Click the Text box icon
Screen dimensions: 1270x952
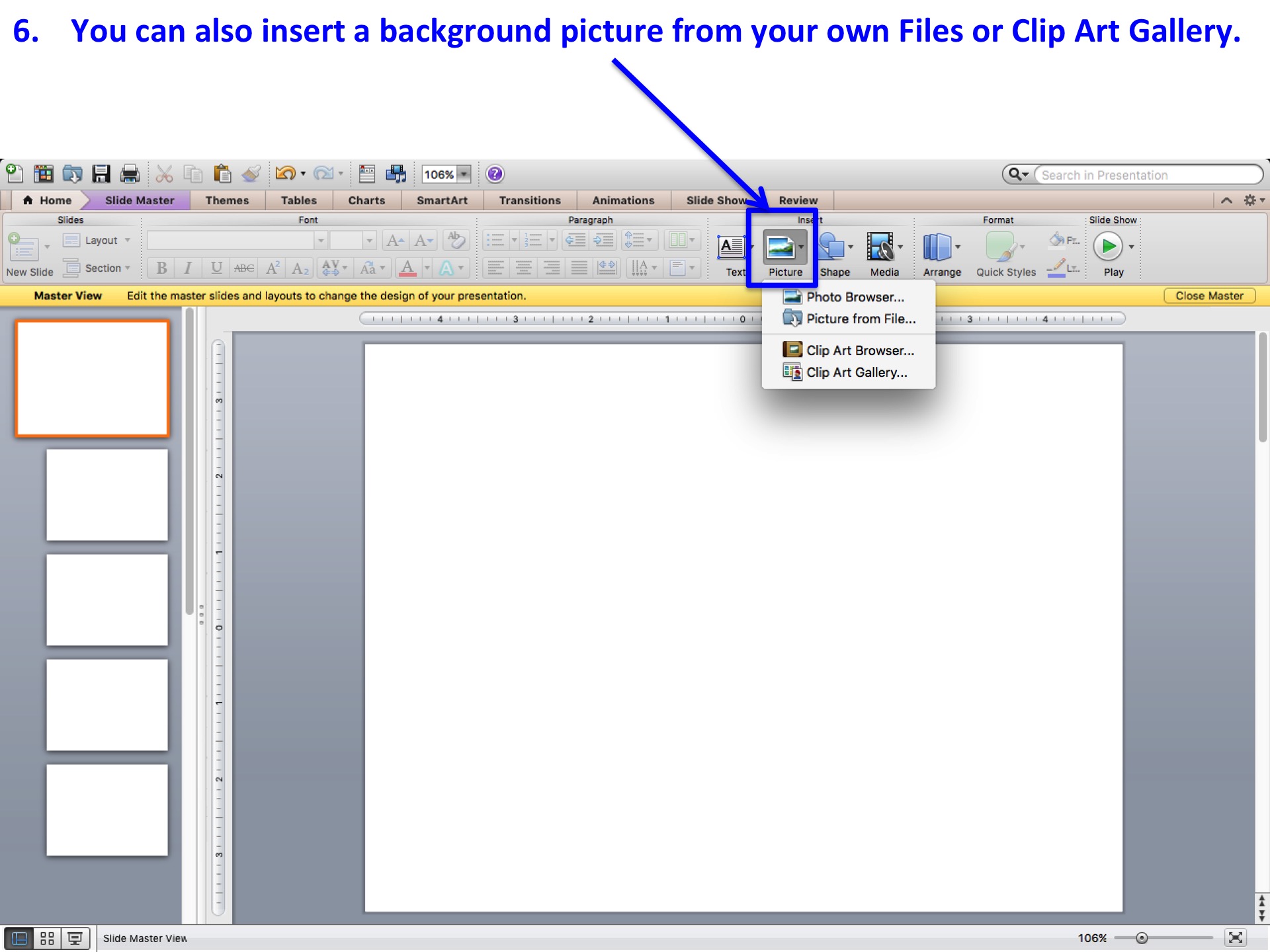(732, 247)
